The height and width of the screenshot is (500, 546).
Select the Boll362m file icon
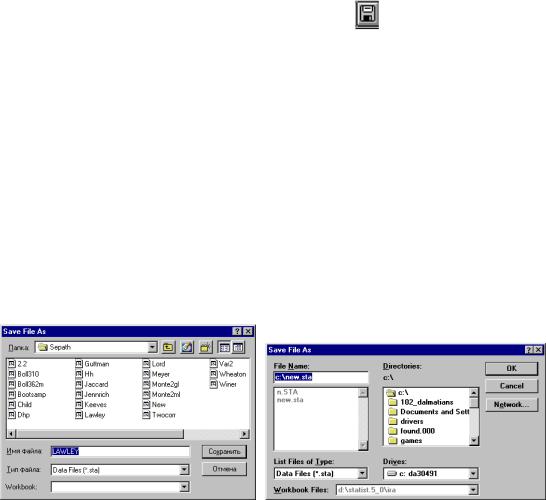[x=12, y=384]
